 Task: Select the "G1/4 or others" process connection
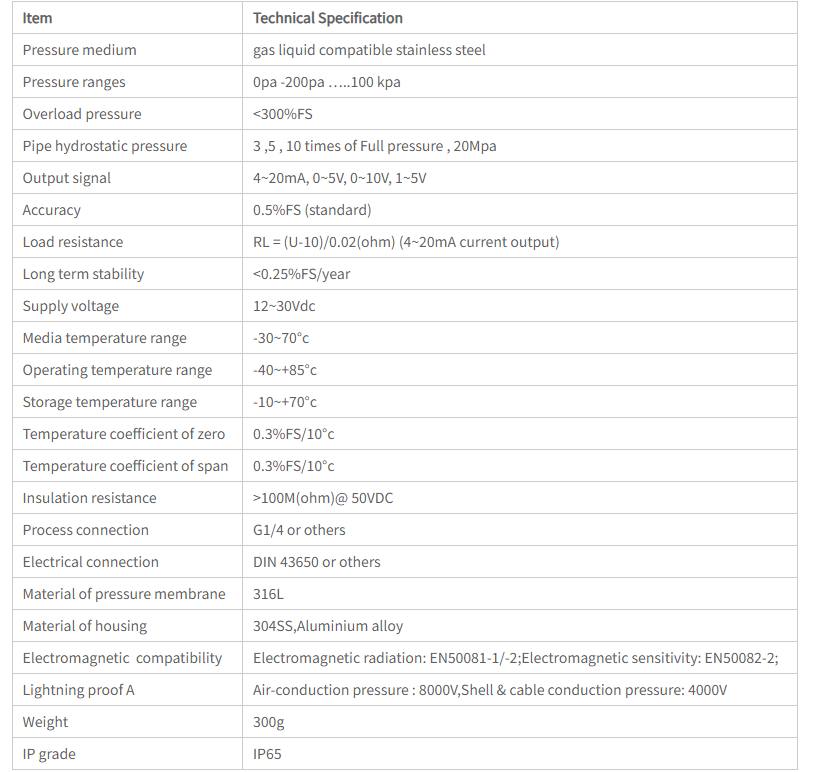coord(299,530)
